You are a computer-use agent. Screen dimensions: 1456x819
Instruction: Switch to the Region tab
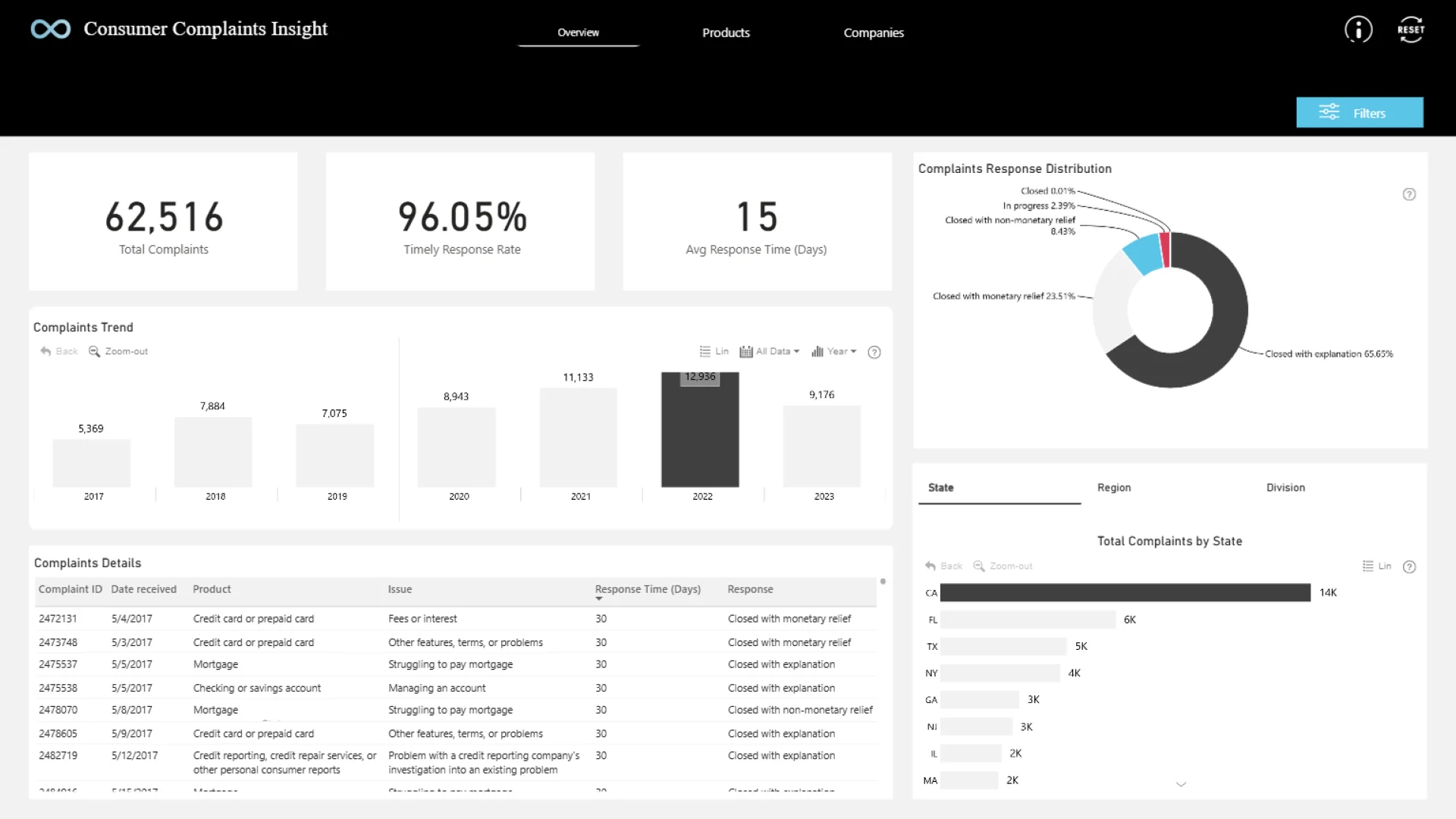coord(1113,488)
